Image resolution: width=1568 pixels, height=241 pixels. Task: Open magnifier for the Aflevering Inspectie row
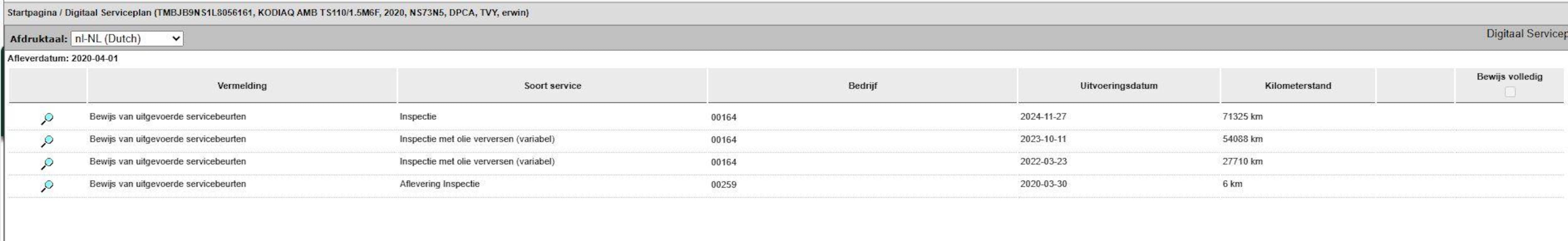click(x=47, y=186)
